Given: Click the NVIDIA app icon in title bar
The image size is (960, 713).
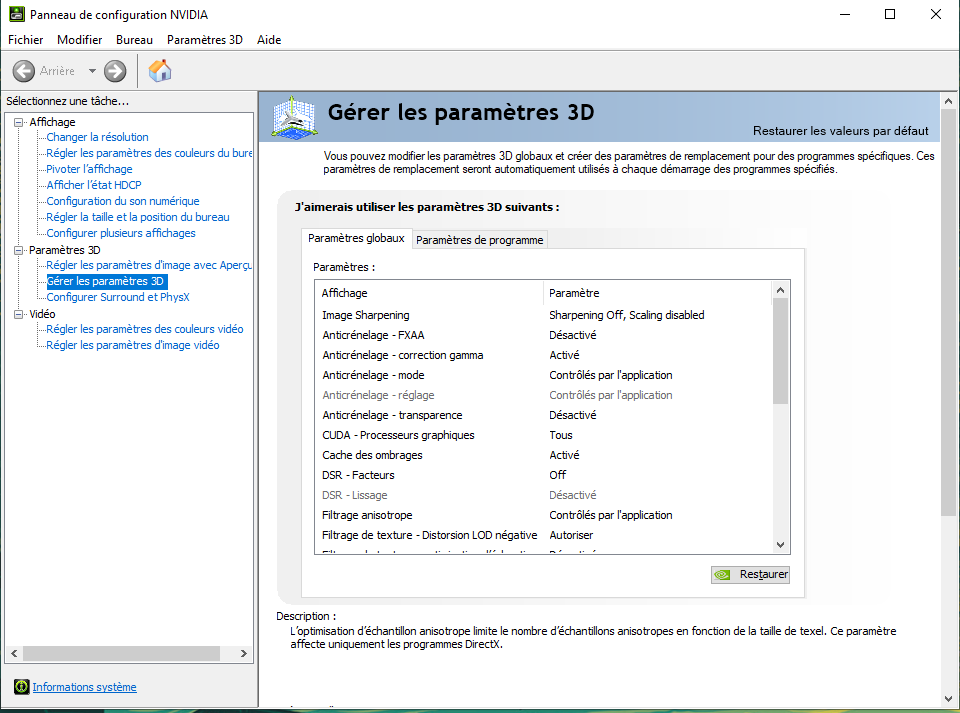Looking at the screenshot, I should (17, 14).
